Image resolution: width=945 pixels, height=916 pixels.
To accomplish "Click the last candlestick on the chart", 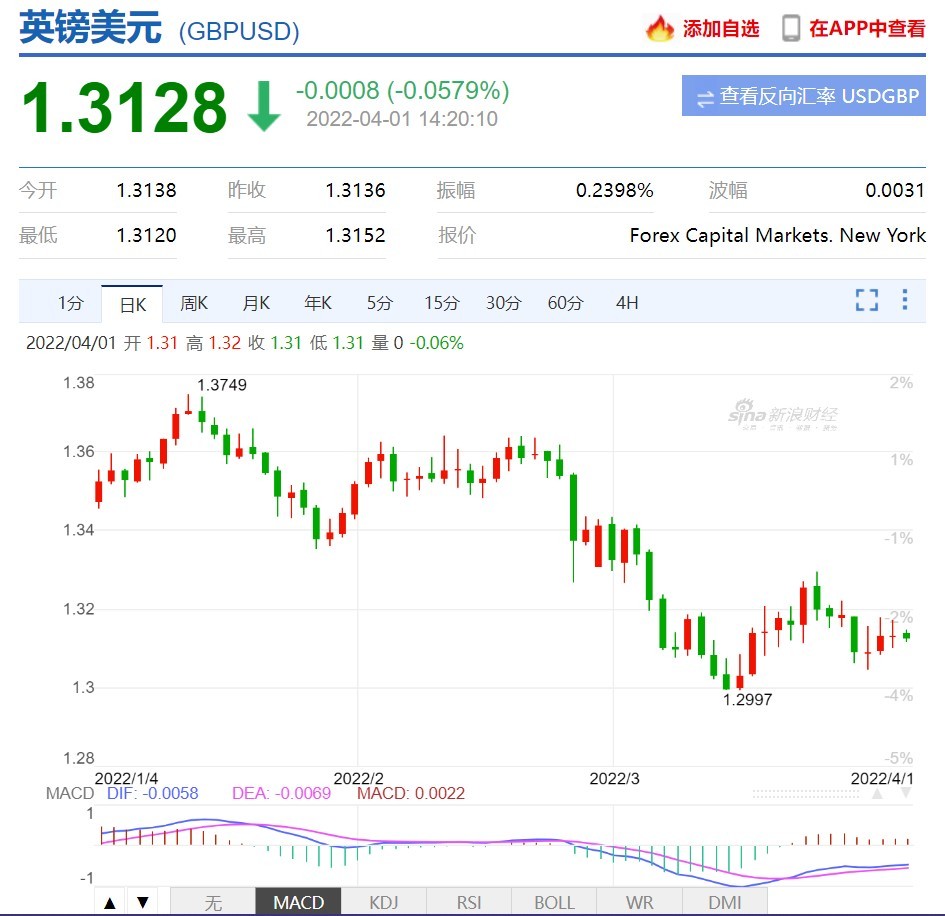I will (906, 635).
